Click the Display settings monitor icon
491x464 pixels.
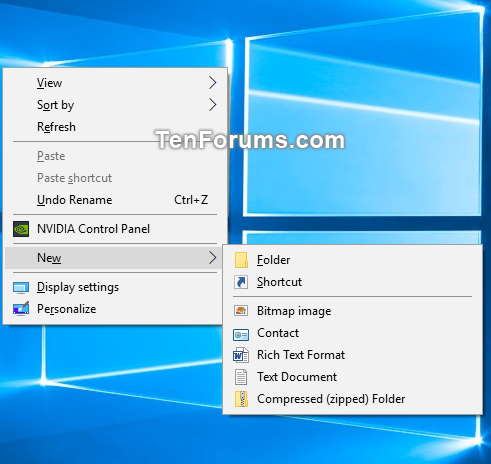pos(21,287)
